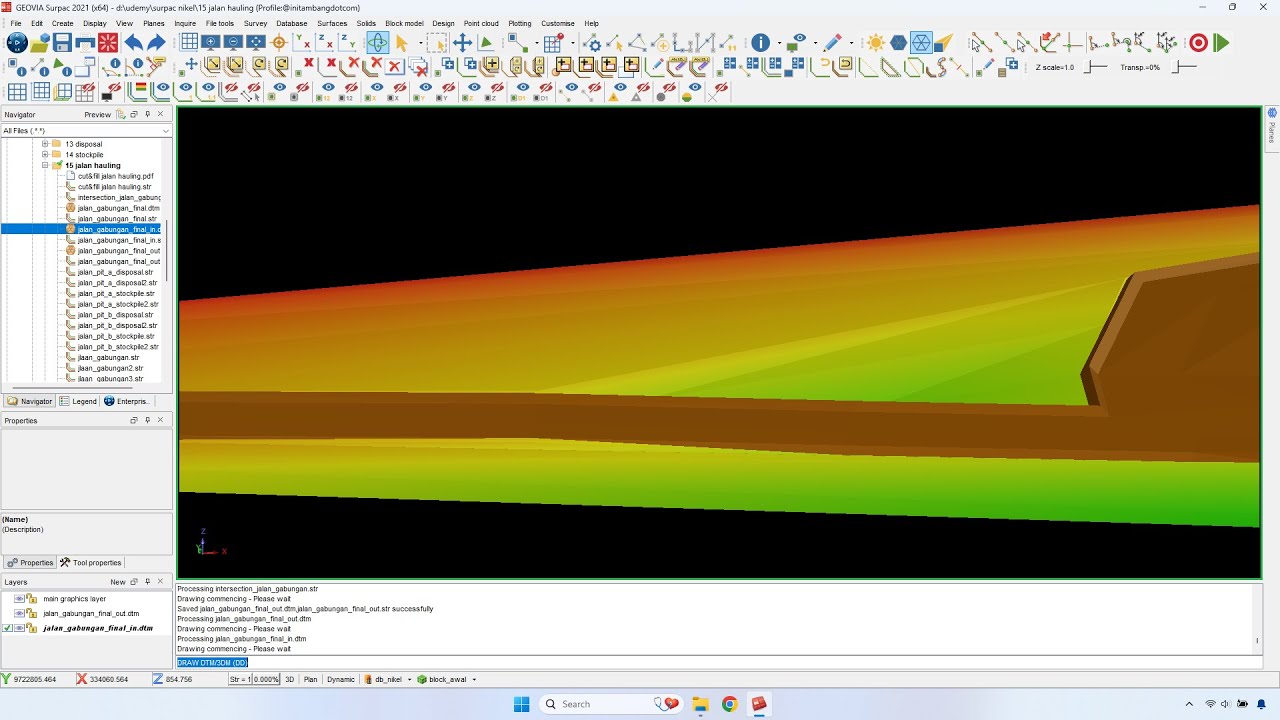1280x720 pixels.
Task: Open the db_nikel database dropdown
Action: coord(409,679)
